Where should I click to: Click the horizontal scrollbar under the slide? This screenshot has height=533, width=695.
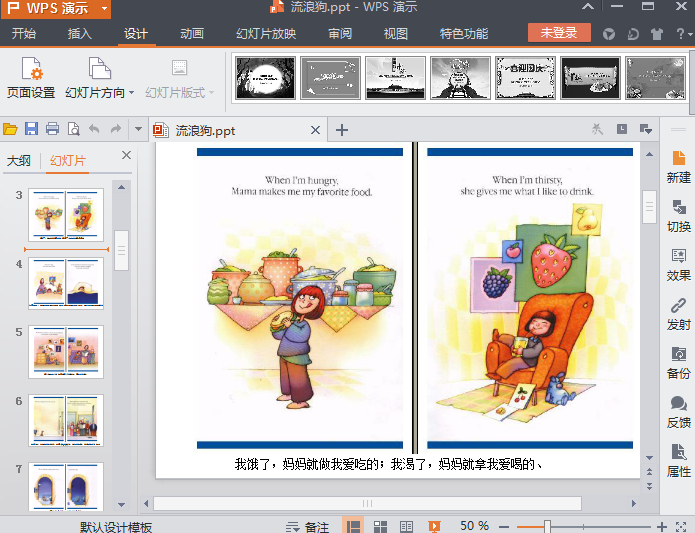click(x=367, y=503)
